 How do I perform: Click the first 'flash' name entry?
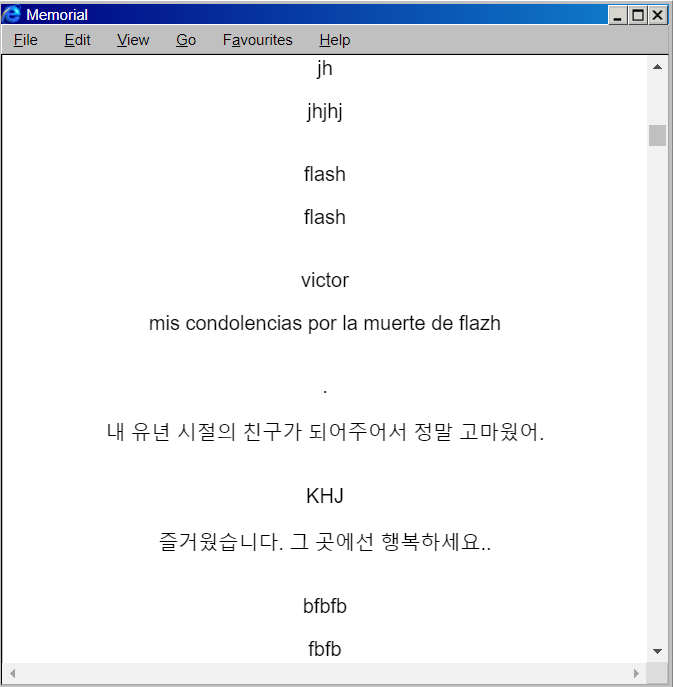point(325,174)
